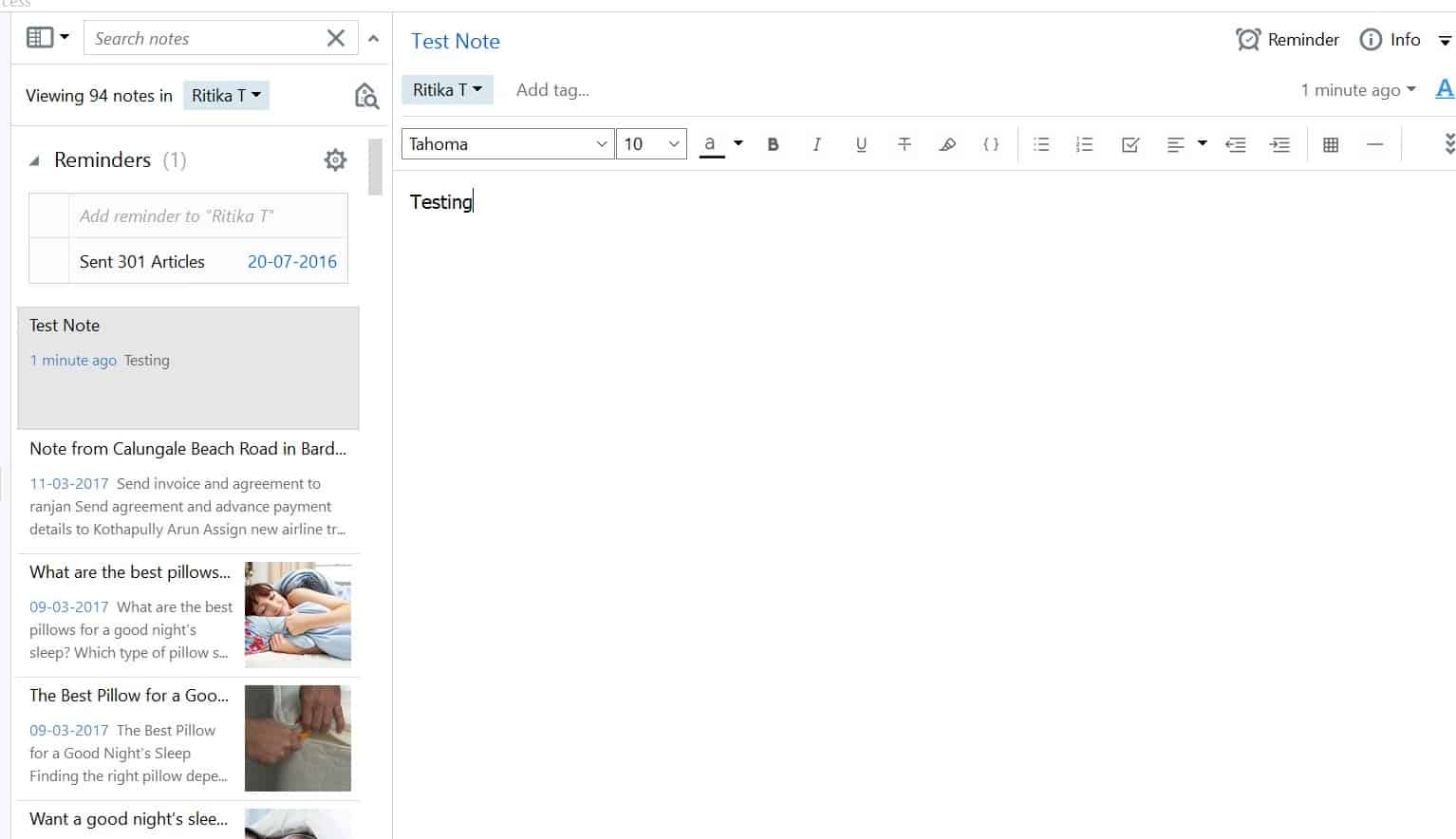Image resolution: width=1456 pixels, height=839 pixels.
Task: Click sleeping woman pillow thumbnail
Action: pos(298,615)
